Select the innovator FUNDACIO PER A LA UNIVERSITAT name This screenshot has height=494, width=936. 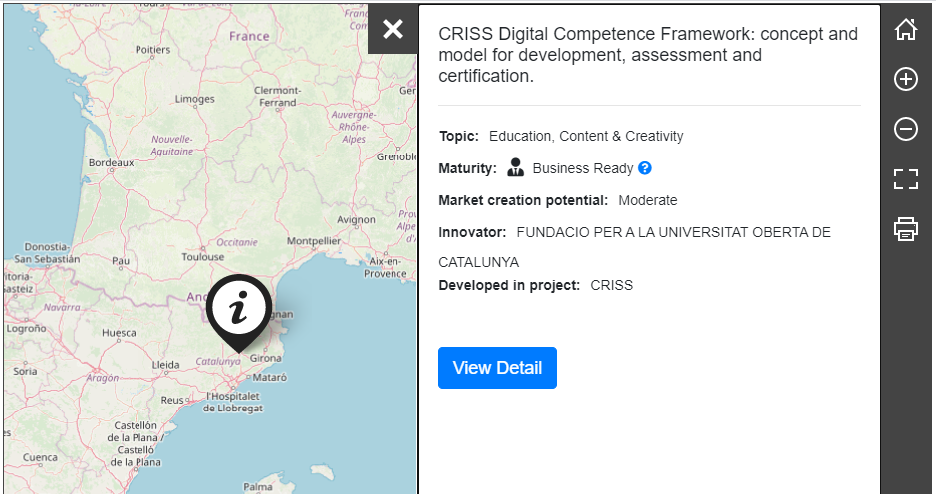673,232
